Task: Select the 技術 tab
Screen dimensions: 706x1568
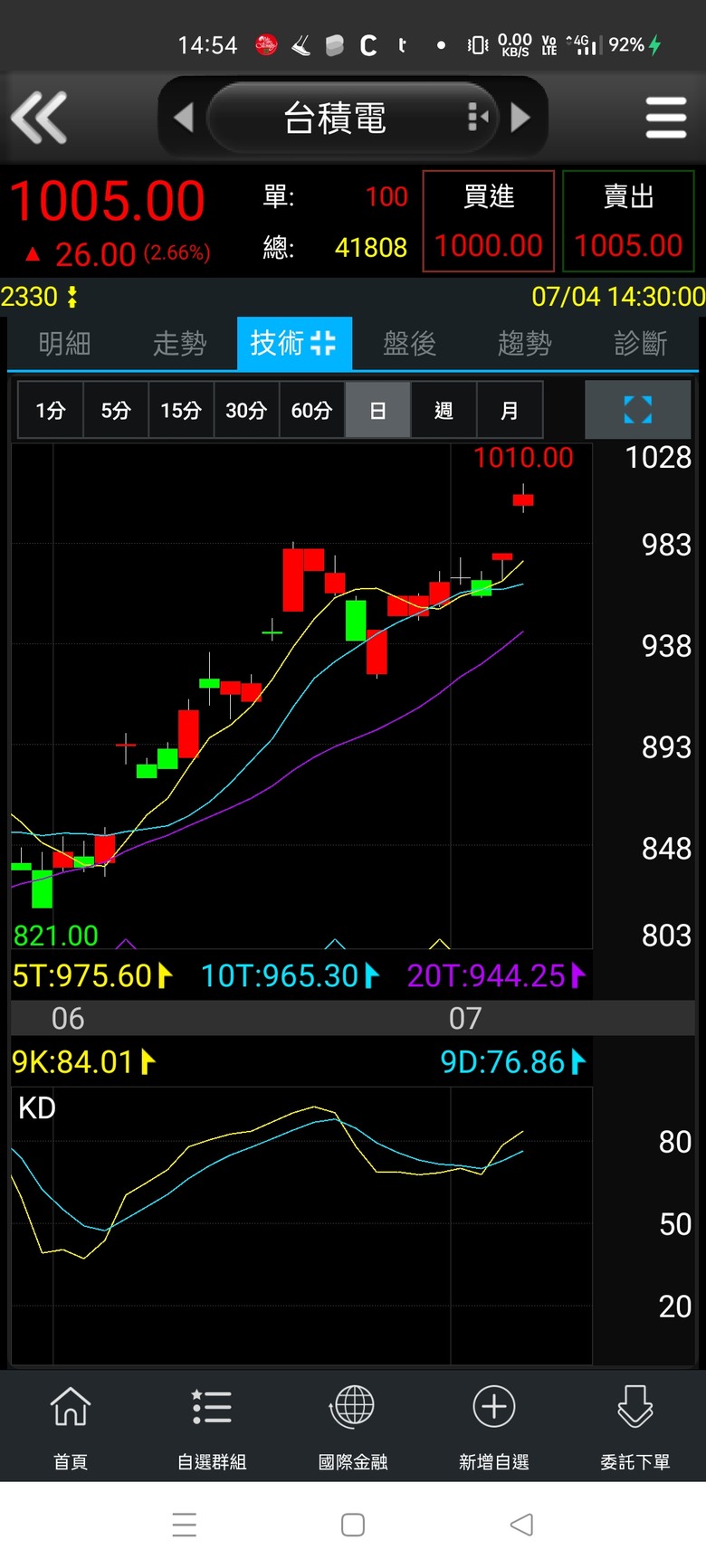Action: coord(294,343)
